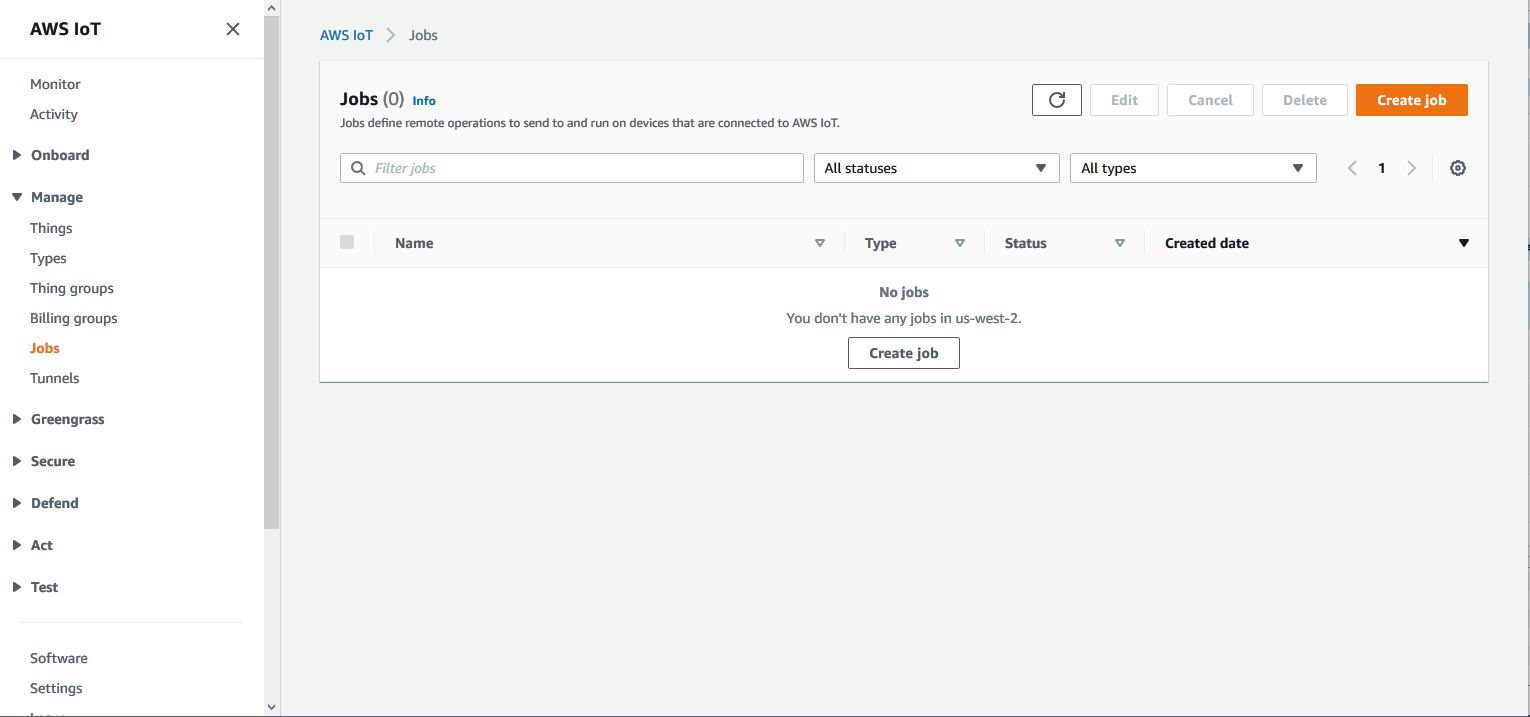Viewport: 1530px width, 717px height.
Task: Go to Things under Manage
Action: tap(51, 228)
